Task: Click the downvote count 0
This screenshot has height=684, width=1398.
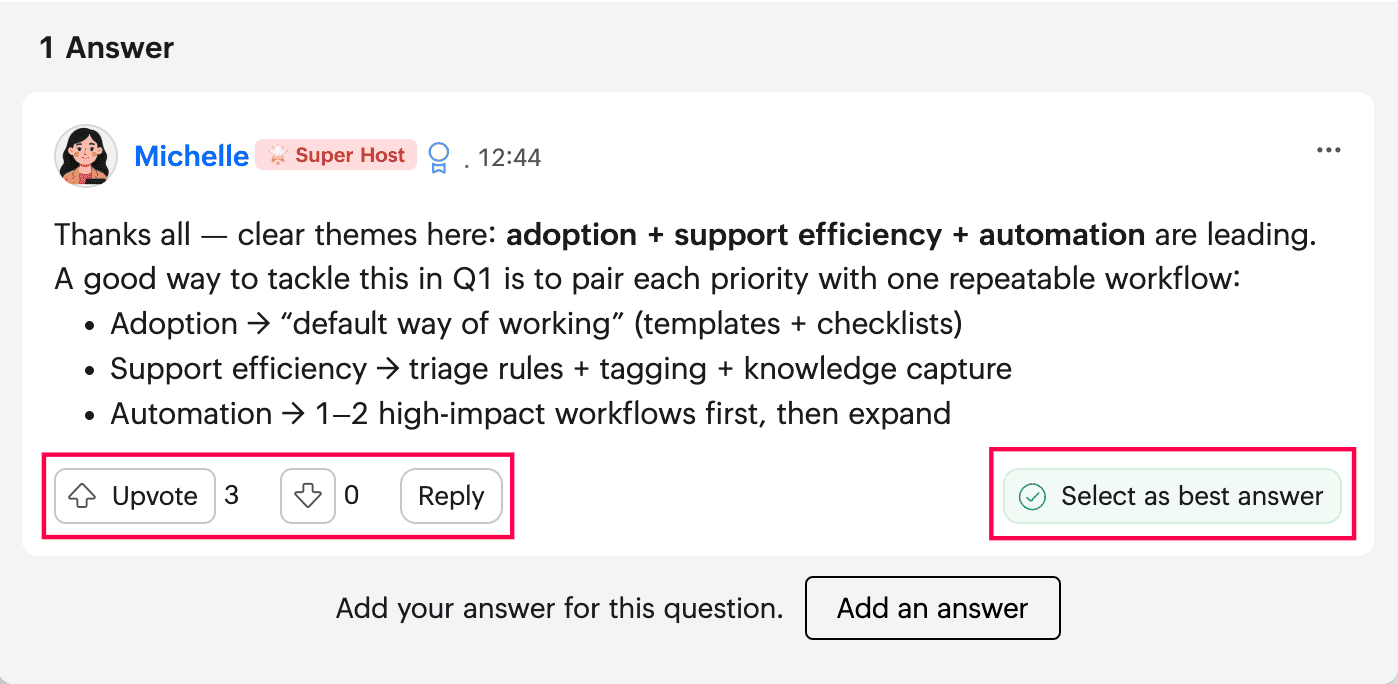Action: [x=351, y=496]
